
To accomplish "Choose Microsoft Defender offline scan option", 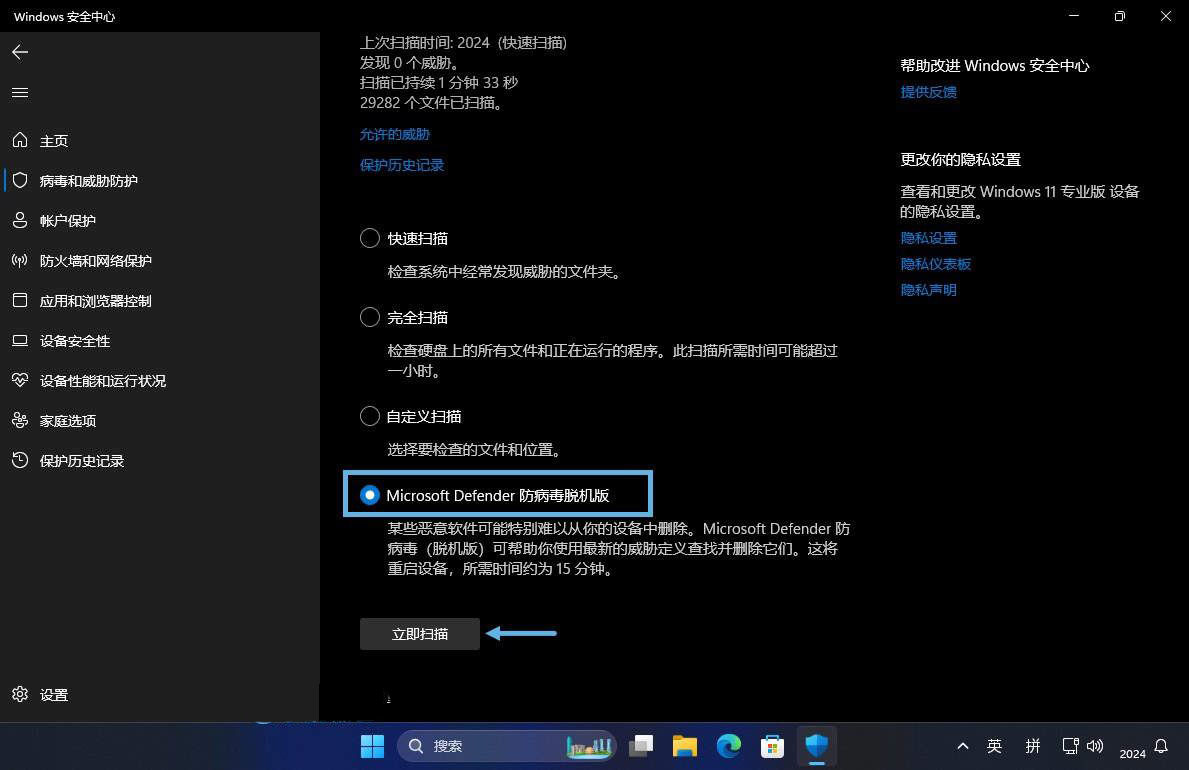I will click(x=370, y=495).
